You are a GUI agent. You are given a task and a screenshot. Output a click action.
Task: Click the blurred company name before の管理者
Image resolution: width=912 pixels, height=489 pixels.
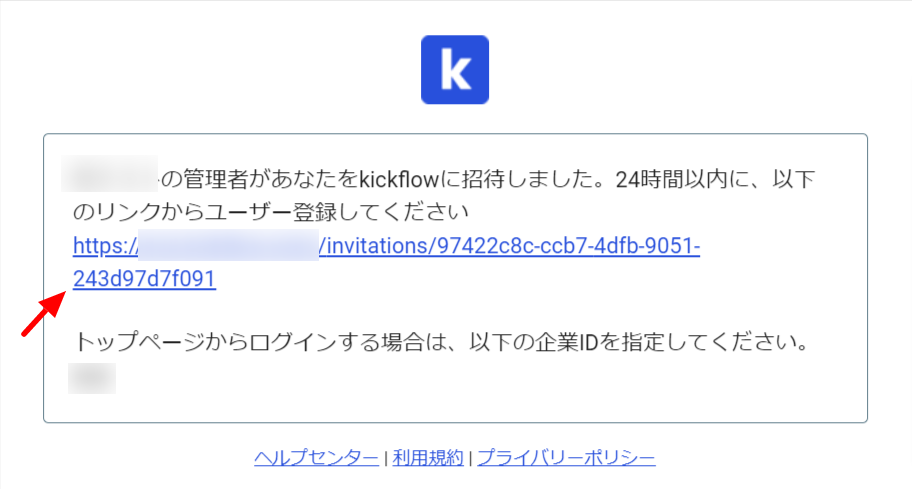click(x=109, y=173)
